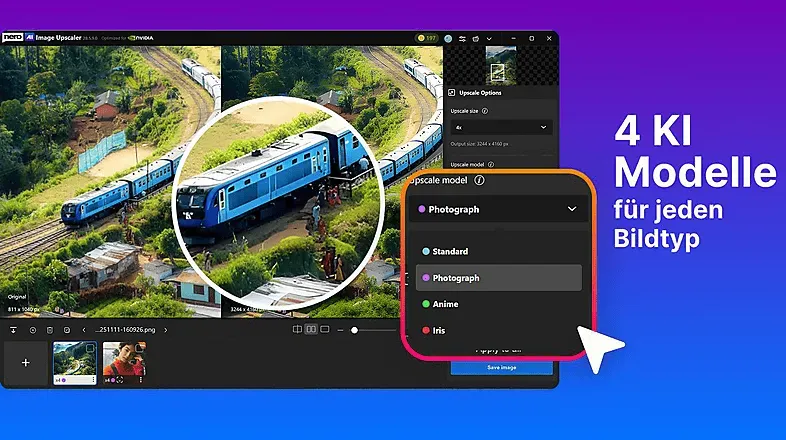786x440 pixels.
Task: Click the Nero AI logo in title bar
Action: point(18,38)
